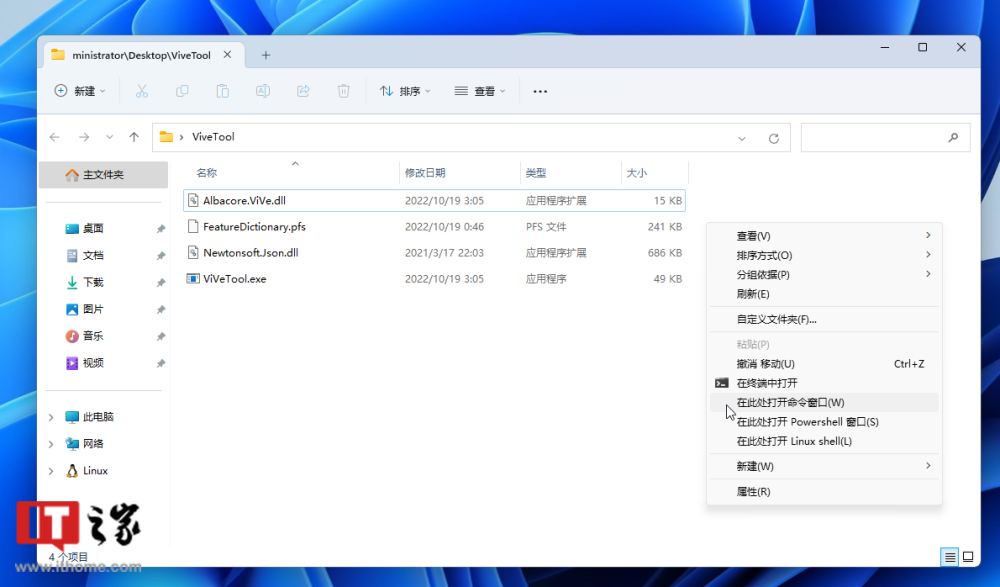Viewport: 1000px width, 587px height.
Task: Expand the 网络 tree node
Action: coord(51,444)
